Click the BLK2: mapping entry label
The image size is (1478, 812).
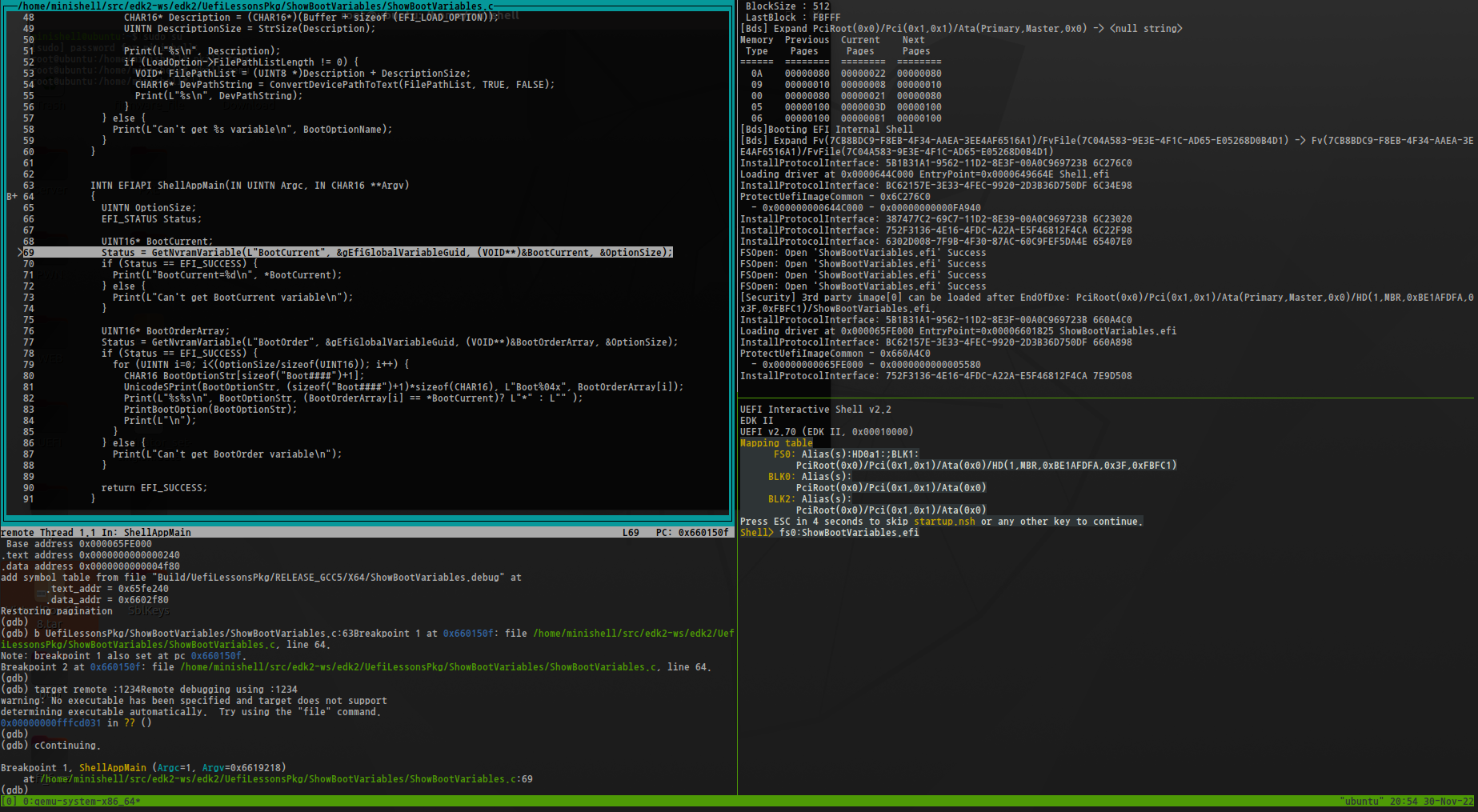coord(781,498)
